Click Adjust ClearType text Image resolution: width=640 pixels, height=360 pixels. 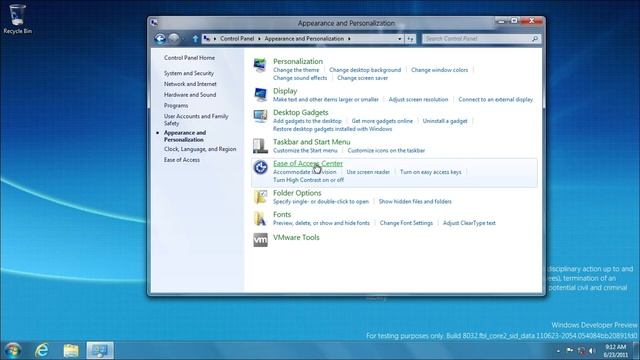[x=469, y=223]
